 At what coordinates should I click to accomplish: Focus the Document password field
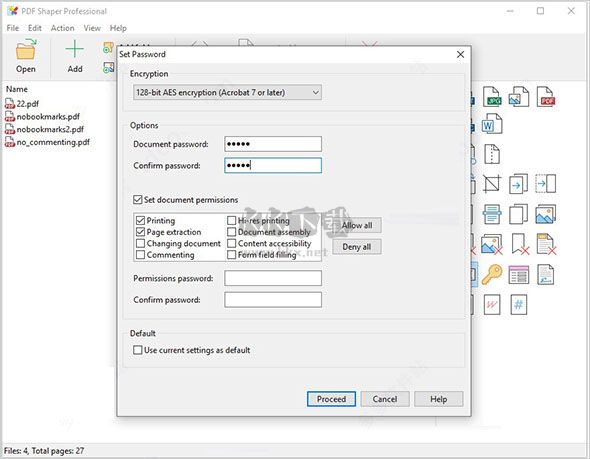point(273,144)
